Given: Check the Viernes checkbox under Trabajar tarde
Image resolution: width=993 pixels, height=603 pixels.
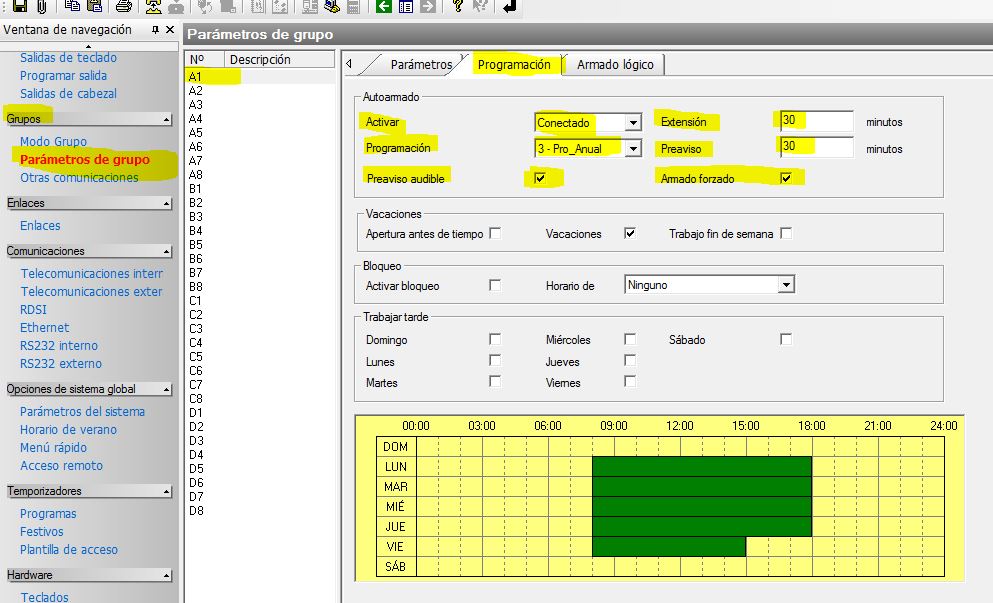Looking at the screenshot, I should point(629,381).
